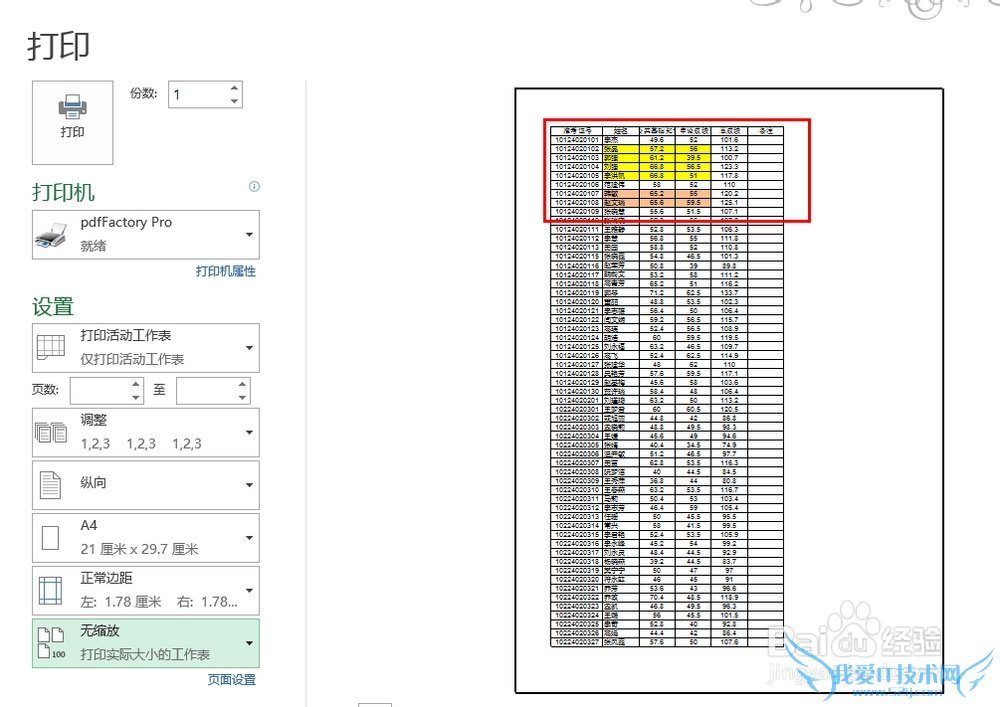
Task: Open the 页面设置 page setup link
Action: (x=231, y=680)
